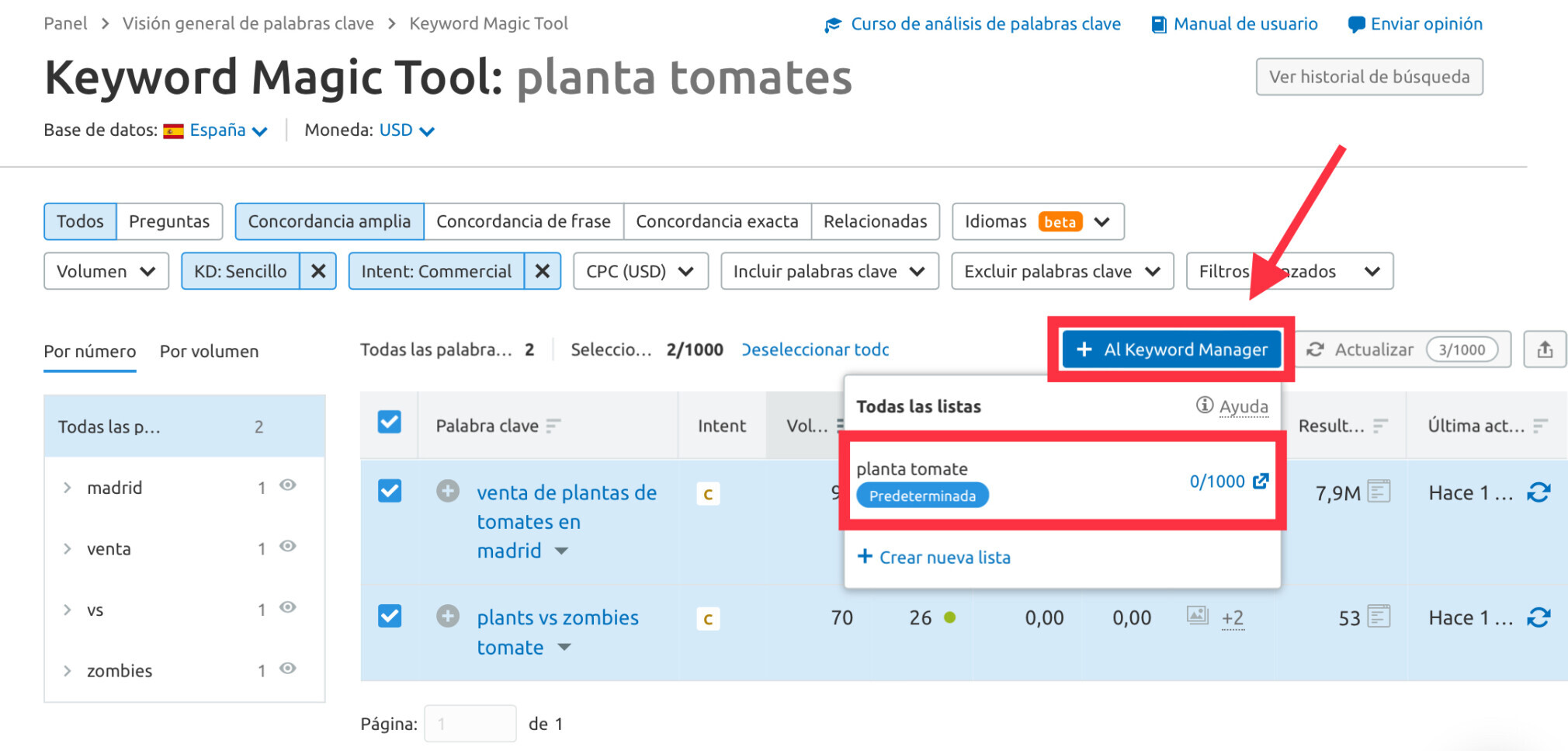Select Concordancia exacta match type
Viewport: 1568px width, 751px height.
tap(717, 221)
